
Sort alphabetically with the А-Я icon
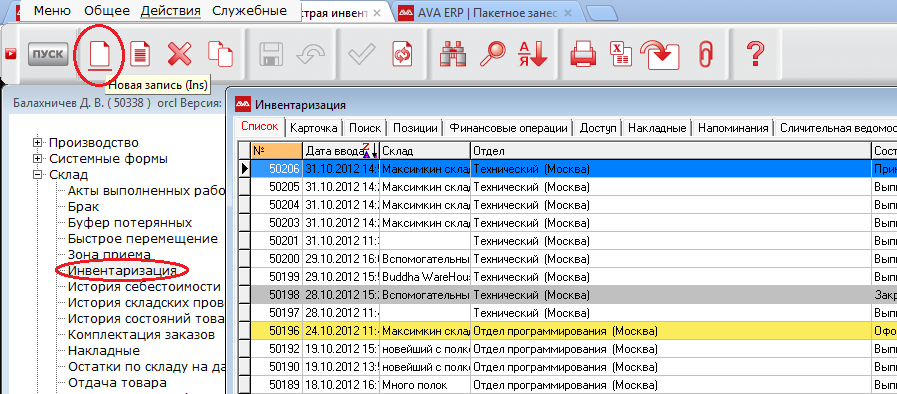[533, 54]
